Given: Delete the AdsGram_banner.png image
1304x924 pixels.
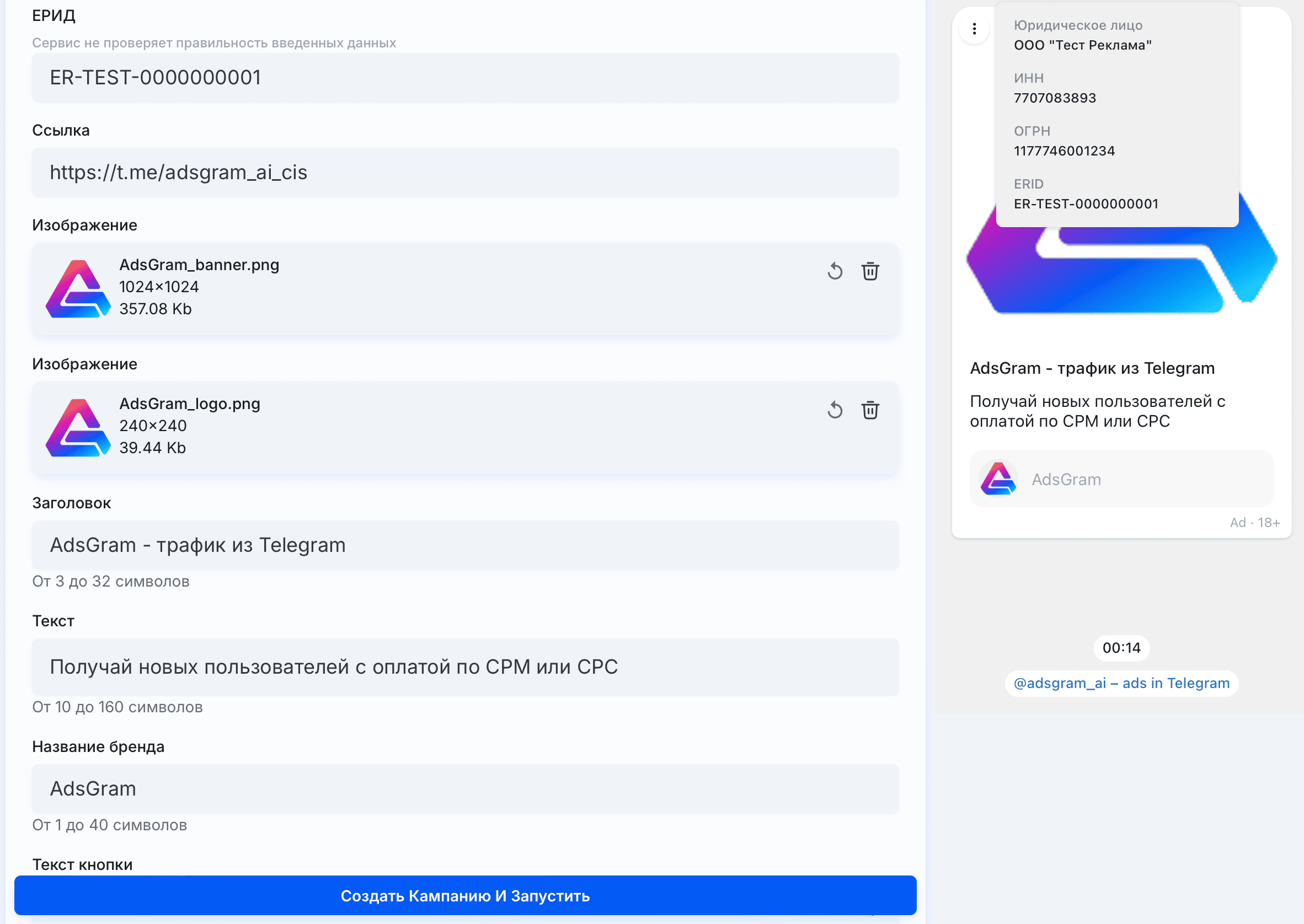Looking at the screenshot, I should point(870,271).
